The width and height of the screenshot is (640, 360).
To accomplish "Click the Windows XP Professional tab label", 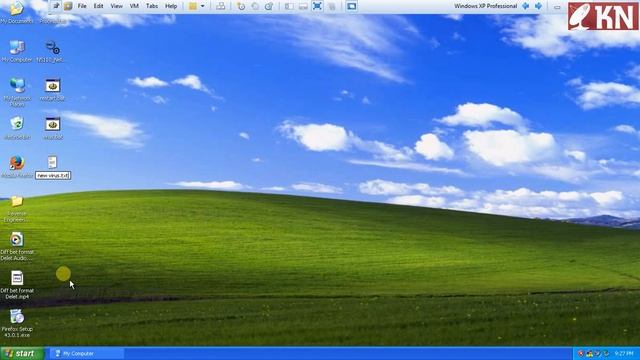I will [486, 6].
